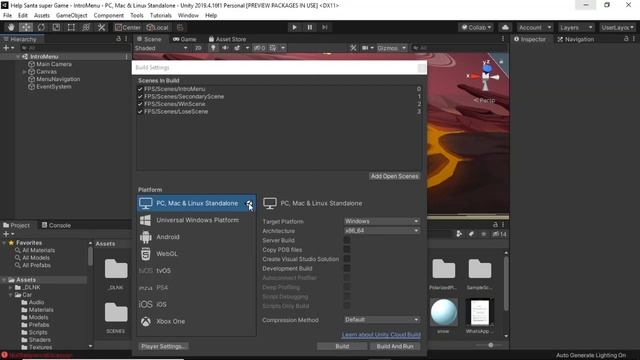
Task: Open the Collab dropdown
Action: point(476,27)
